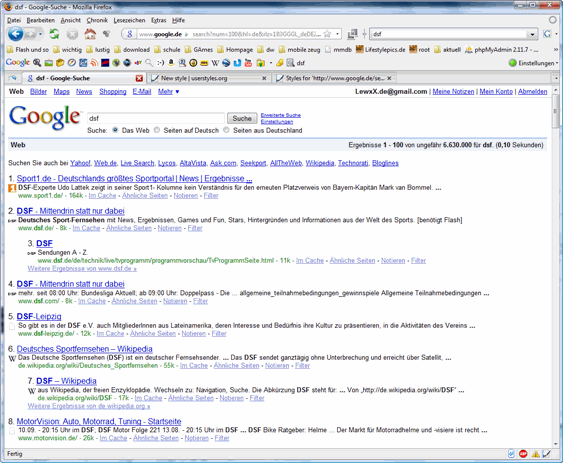Click the vertical scrollbar thumb

555,111
